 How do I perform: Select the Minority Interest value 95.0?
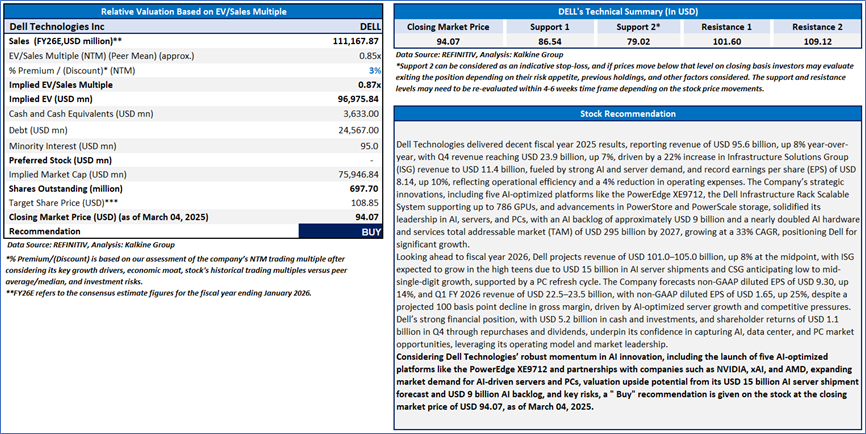369,146
